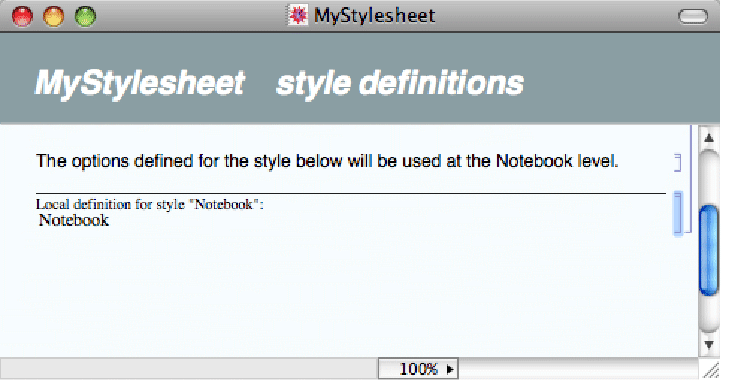Minimize the window with the yellow button
The image size is (732, 380).
[54, 16]
